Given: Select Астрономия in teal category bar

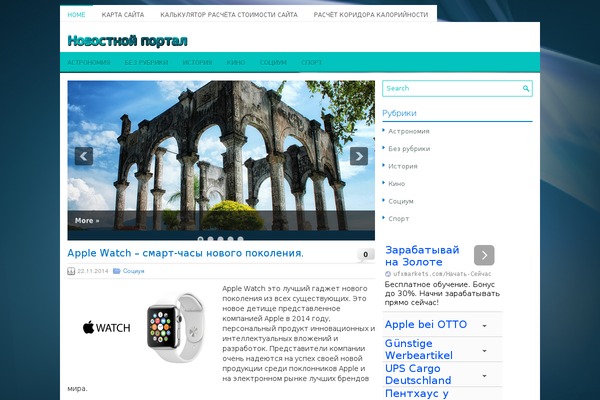Looking at the screenshot, I should [89, 62].
